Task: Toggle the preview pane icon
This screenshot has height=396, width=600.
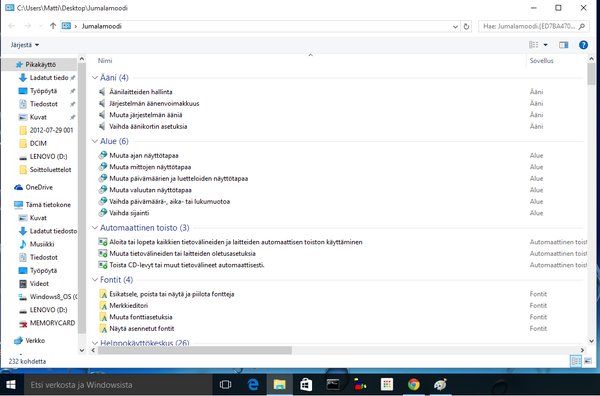Action: 563,45
